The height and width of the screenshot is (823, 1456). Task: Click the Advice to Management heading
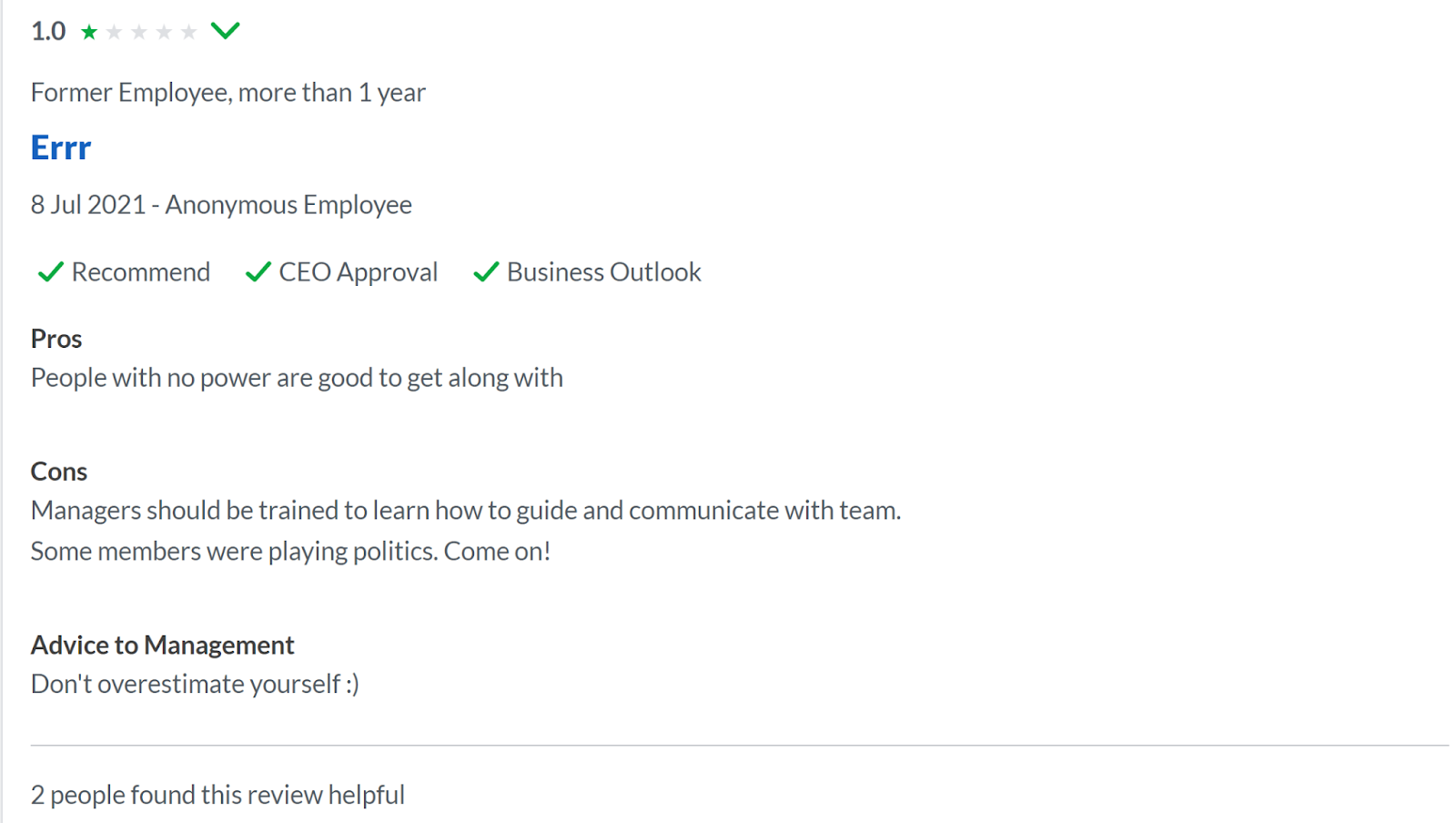click(x=163, y=645)
